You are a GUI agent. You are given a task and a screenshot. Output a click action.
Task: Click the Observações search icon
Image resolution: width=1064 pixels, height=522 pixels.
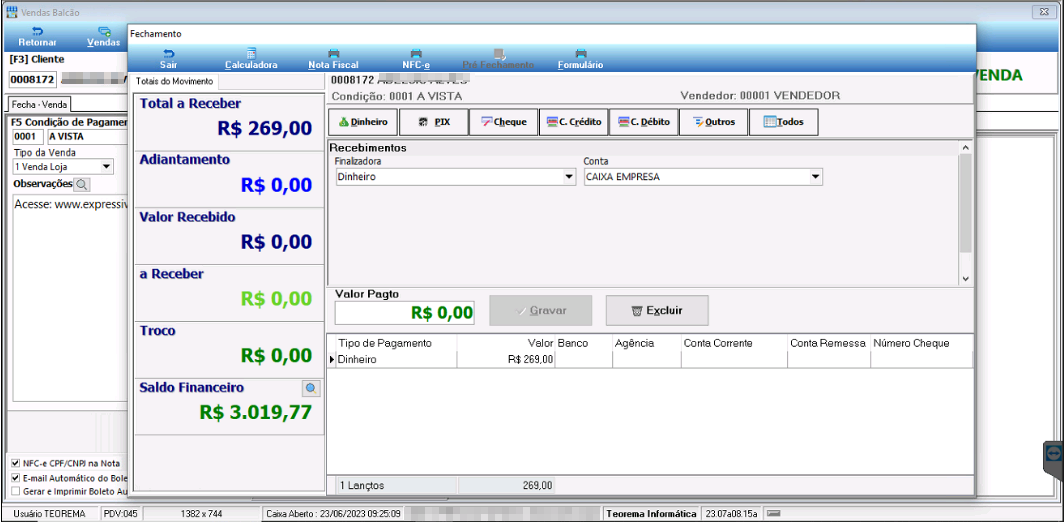[81, 184]
